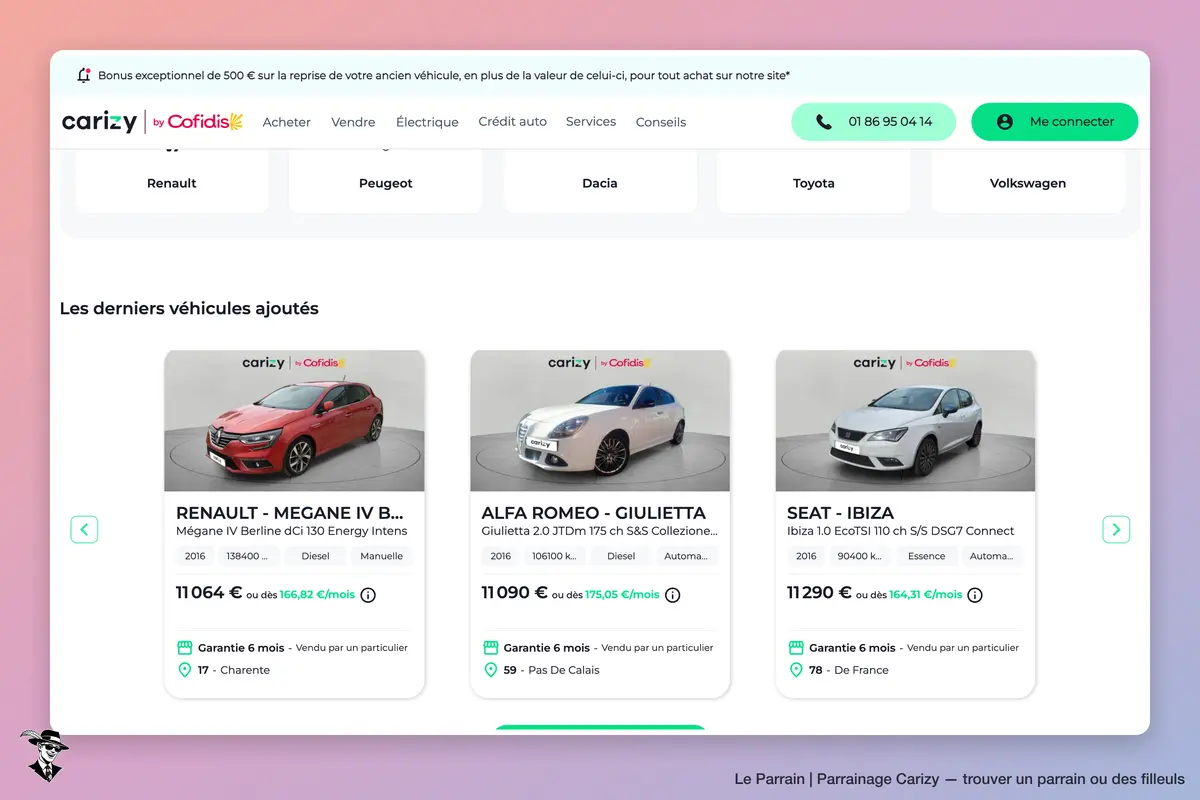
Task: Select the Toyota brand card
Action: click(x=814, y=181)
